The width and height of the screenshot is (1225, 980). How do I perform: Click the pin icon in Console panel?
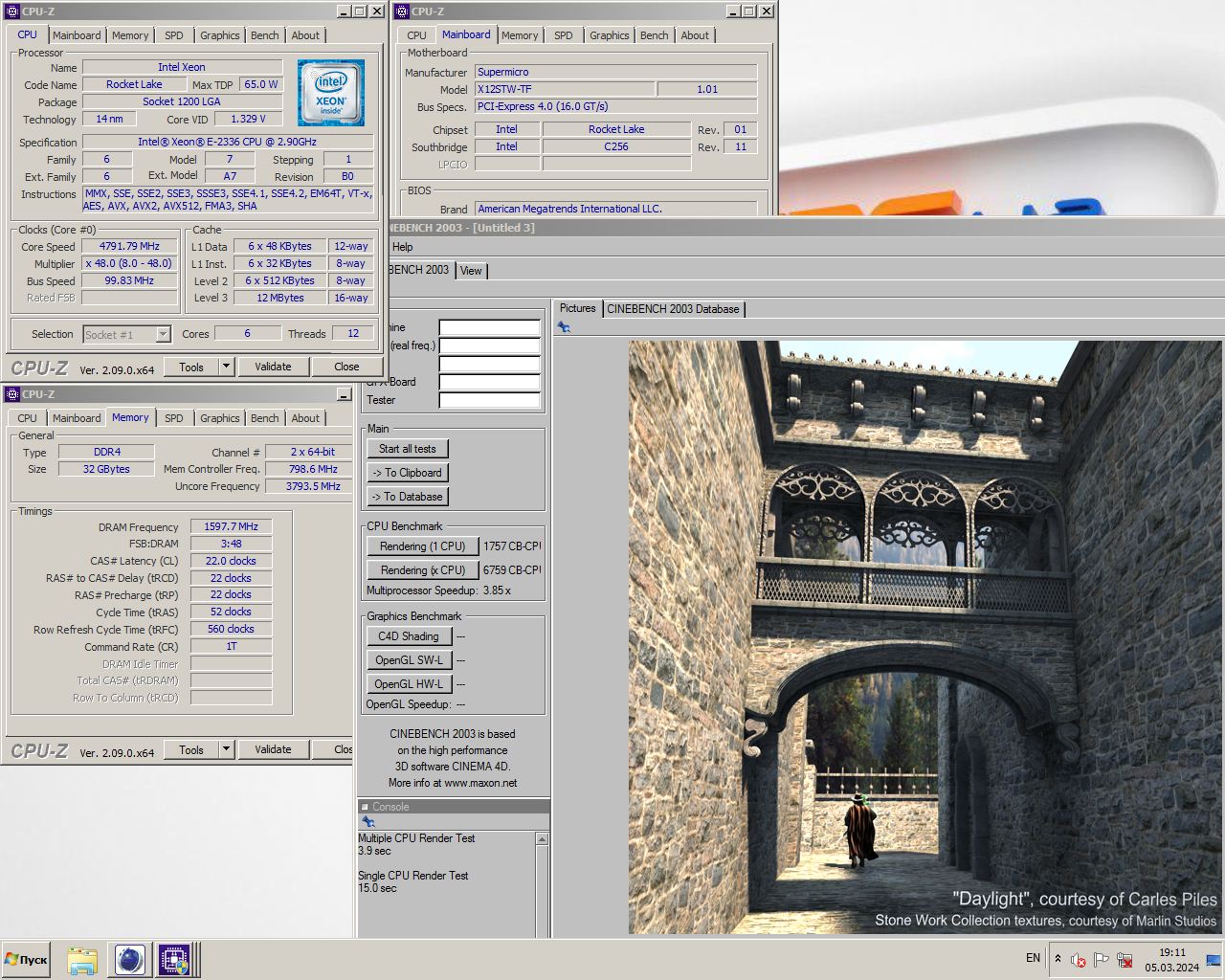368,822
